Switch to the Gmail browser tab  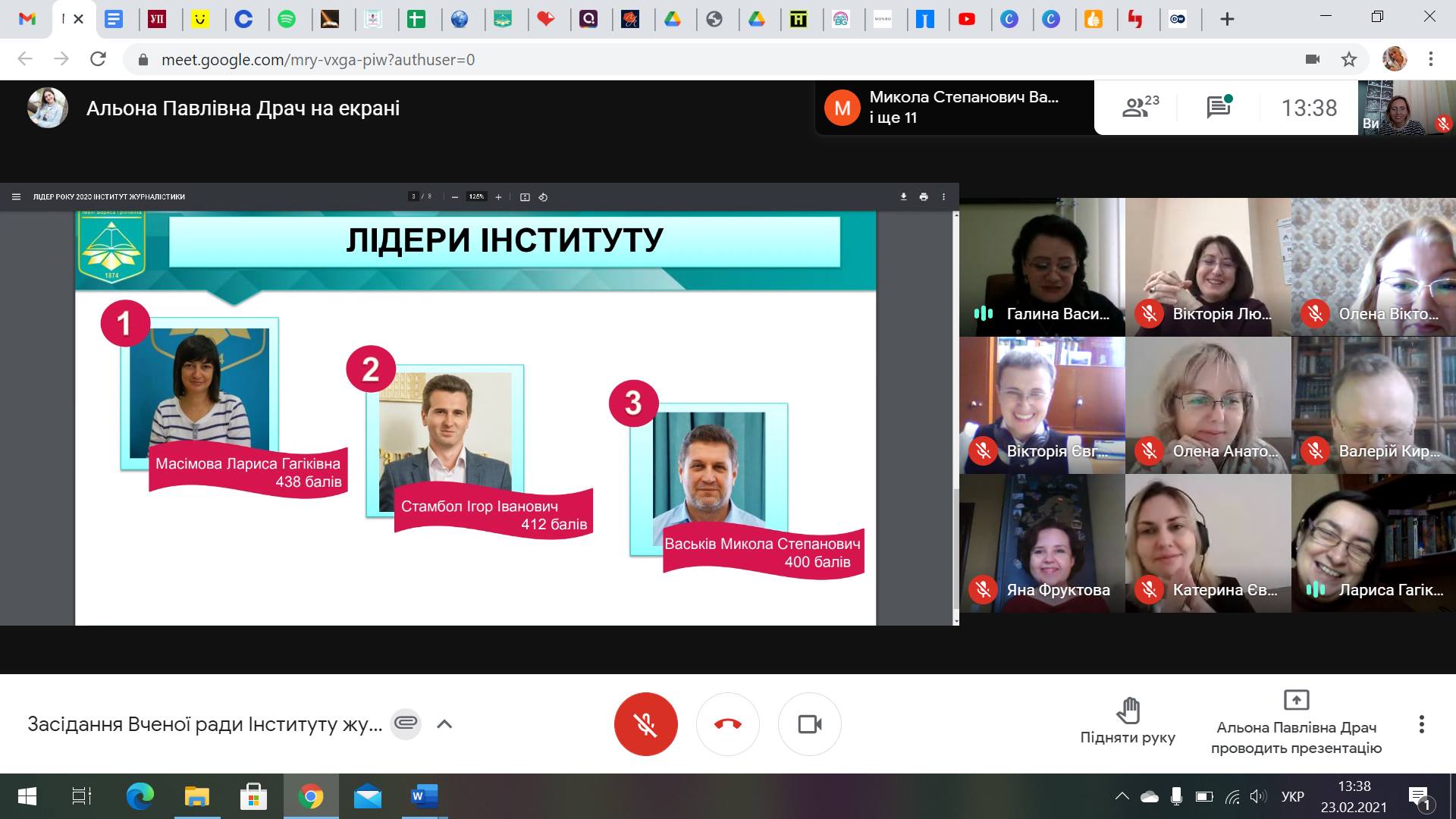[x=27, y=19]
